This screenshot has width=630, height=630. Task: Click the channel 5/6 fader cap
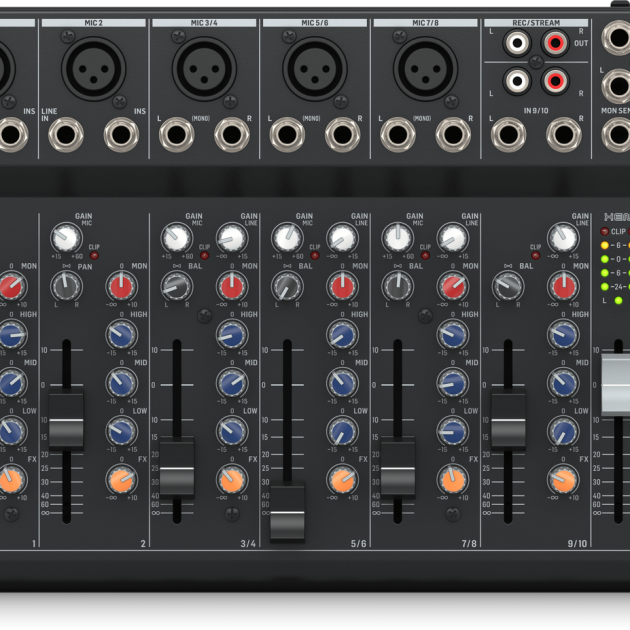[x=287, y=512]
